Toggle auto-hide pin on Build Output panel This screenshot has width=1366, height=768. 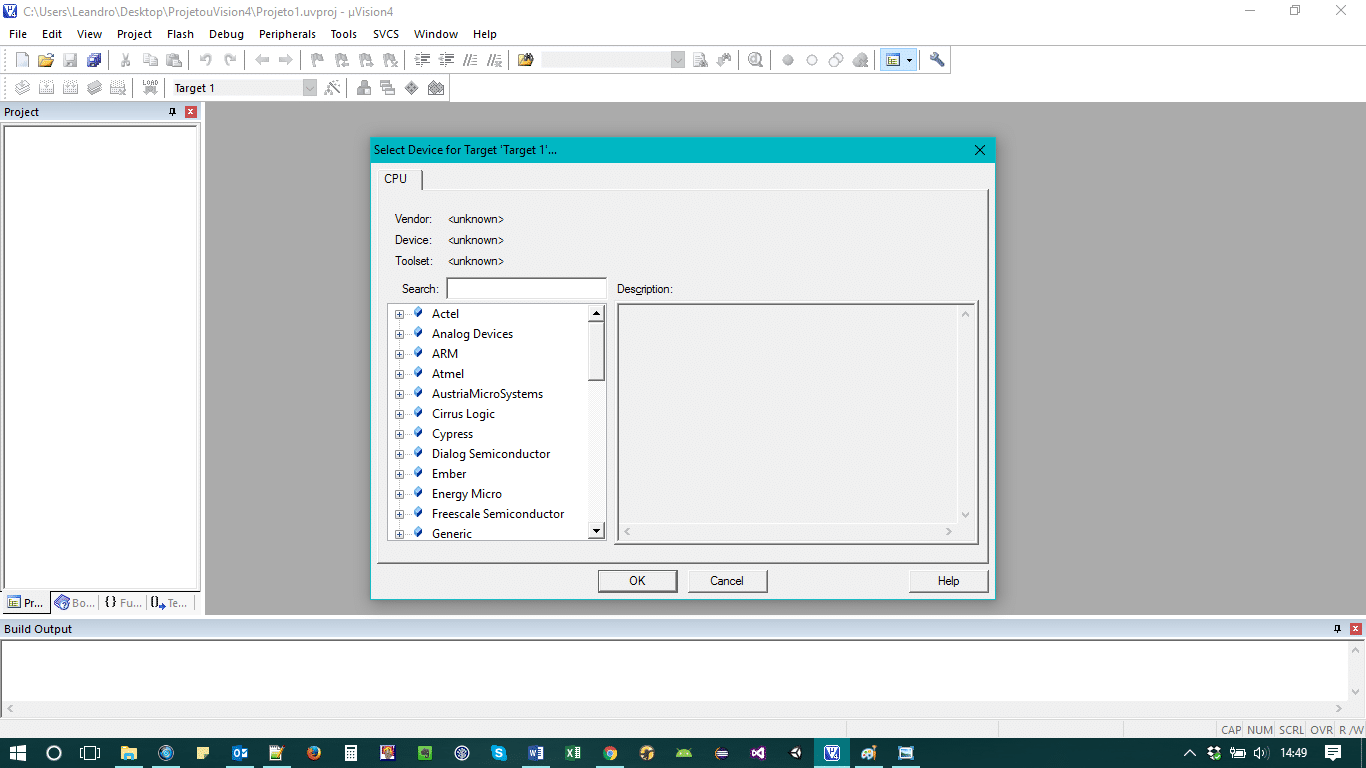click(x=1337, y=629)
